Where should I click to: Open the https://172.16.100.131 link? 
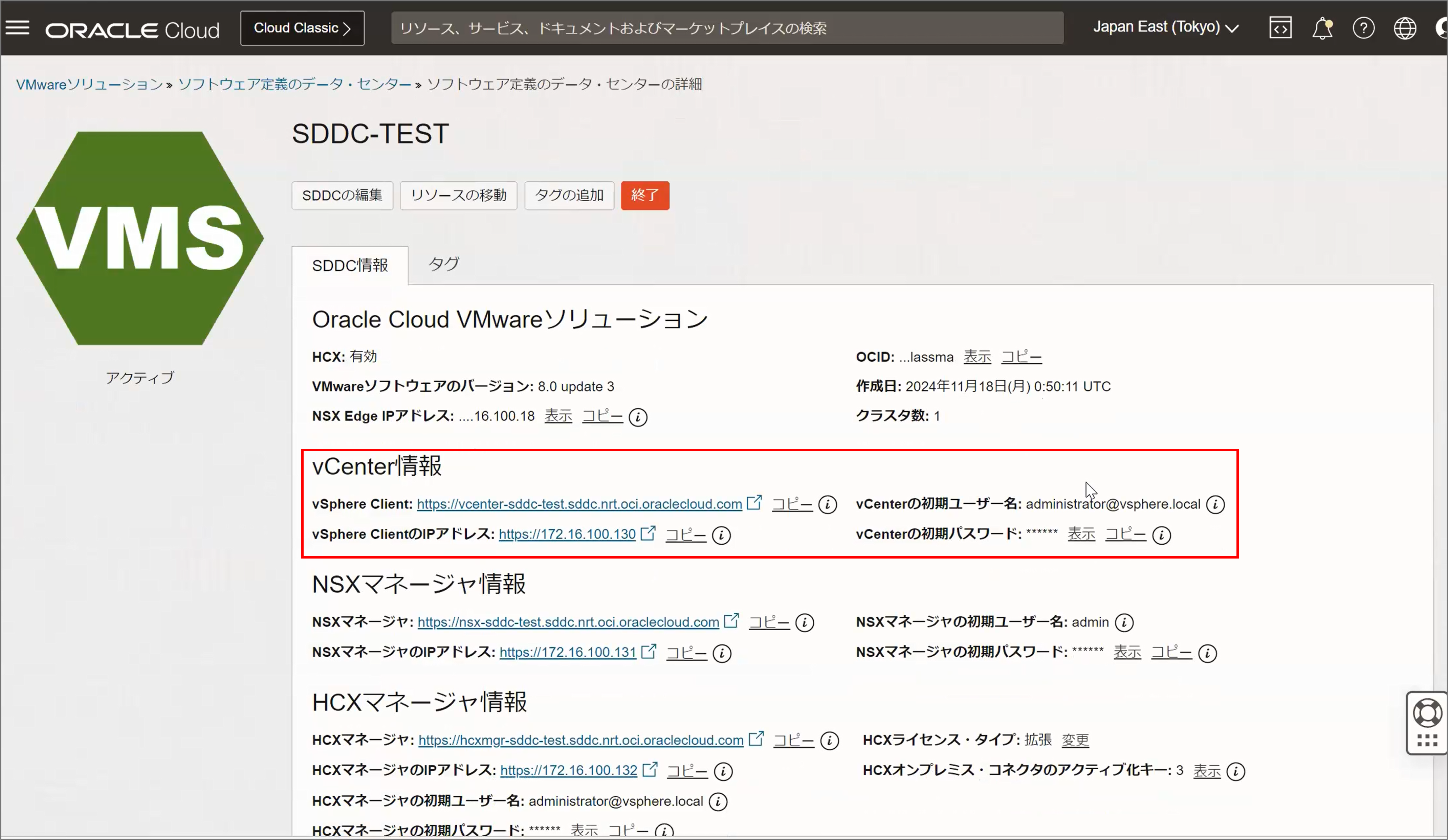coord(568,653)
